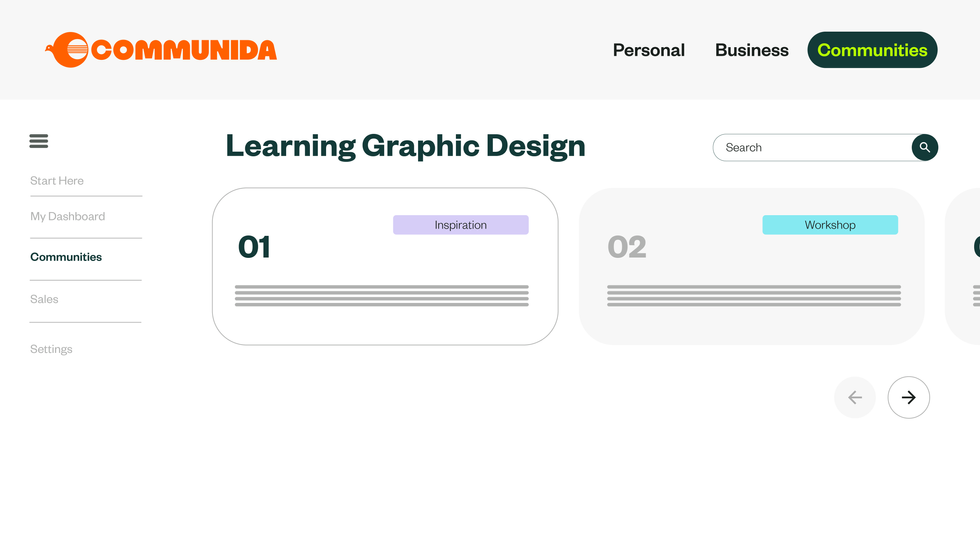Viewport: 980px width, 550px height.
Task: Open Sales in the sidebar
Action: point(44,299)
